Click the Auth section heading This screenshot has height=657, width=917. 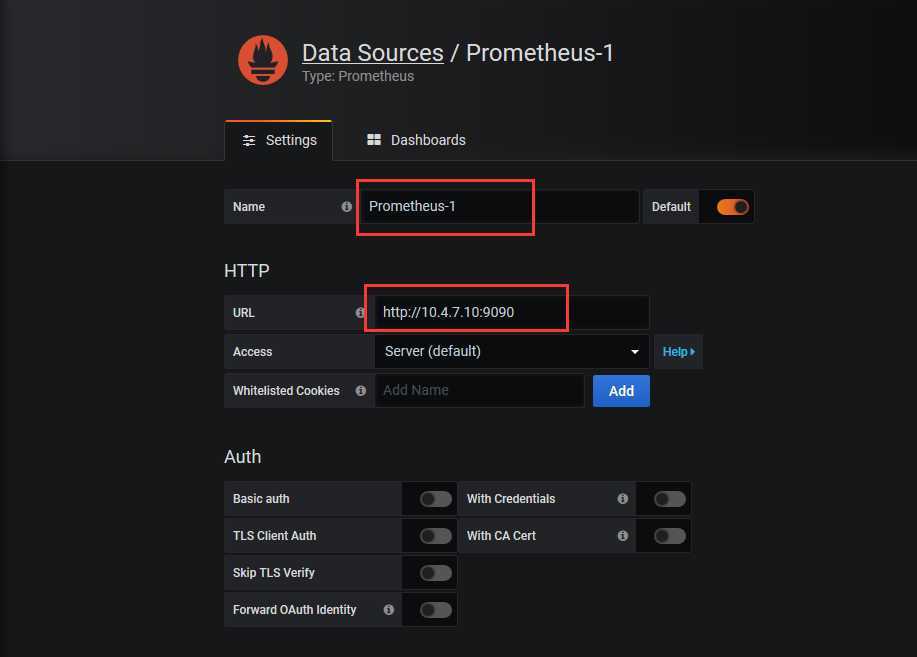click(243, 457)
